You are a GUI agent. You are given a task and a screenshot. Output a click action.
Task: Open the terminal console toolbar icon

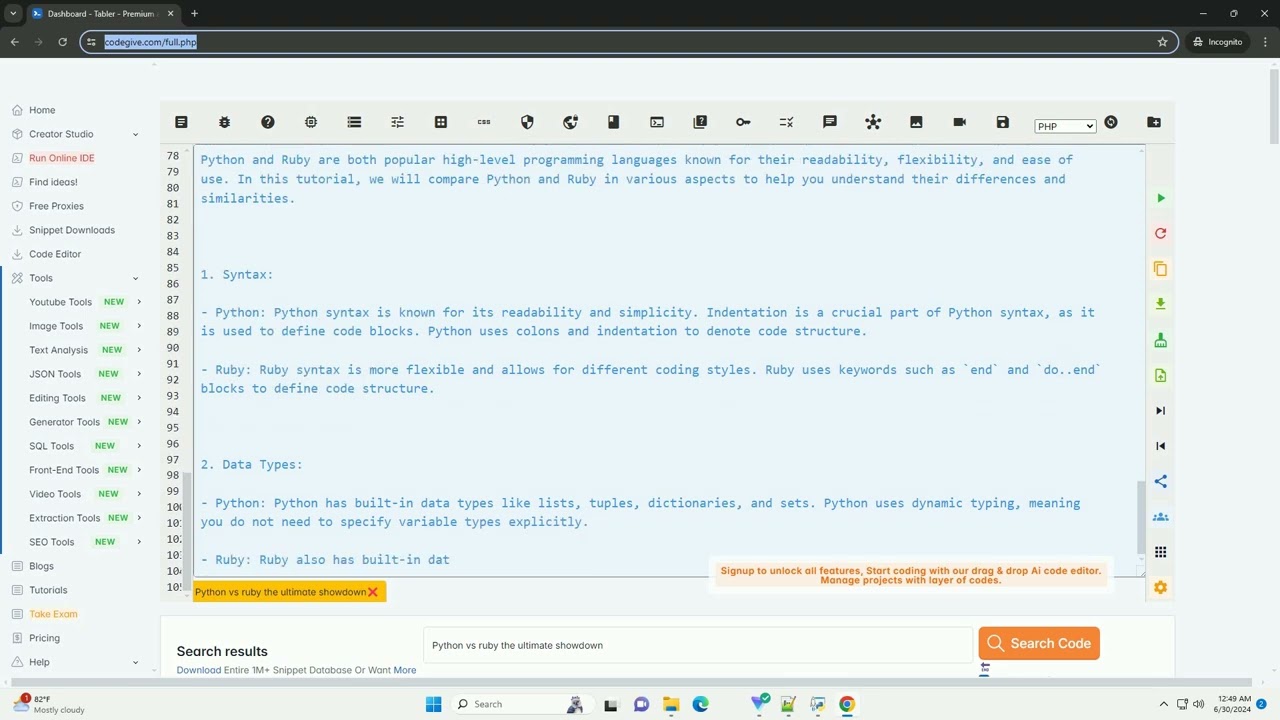657,122
